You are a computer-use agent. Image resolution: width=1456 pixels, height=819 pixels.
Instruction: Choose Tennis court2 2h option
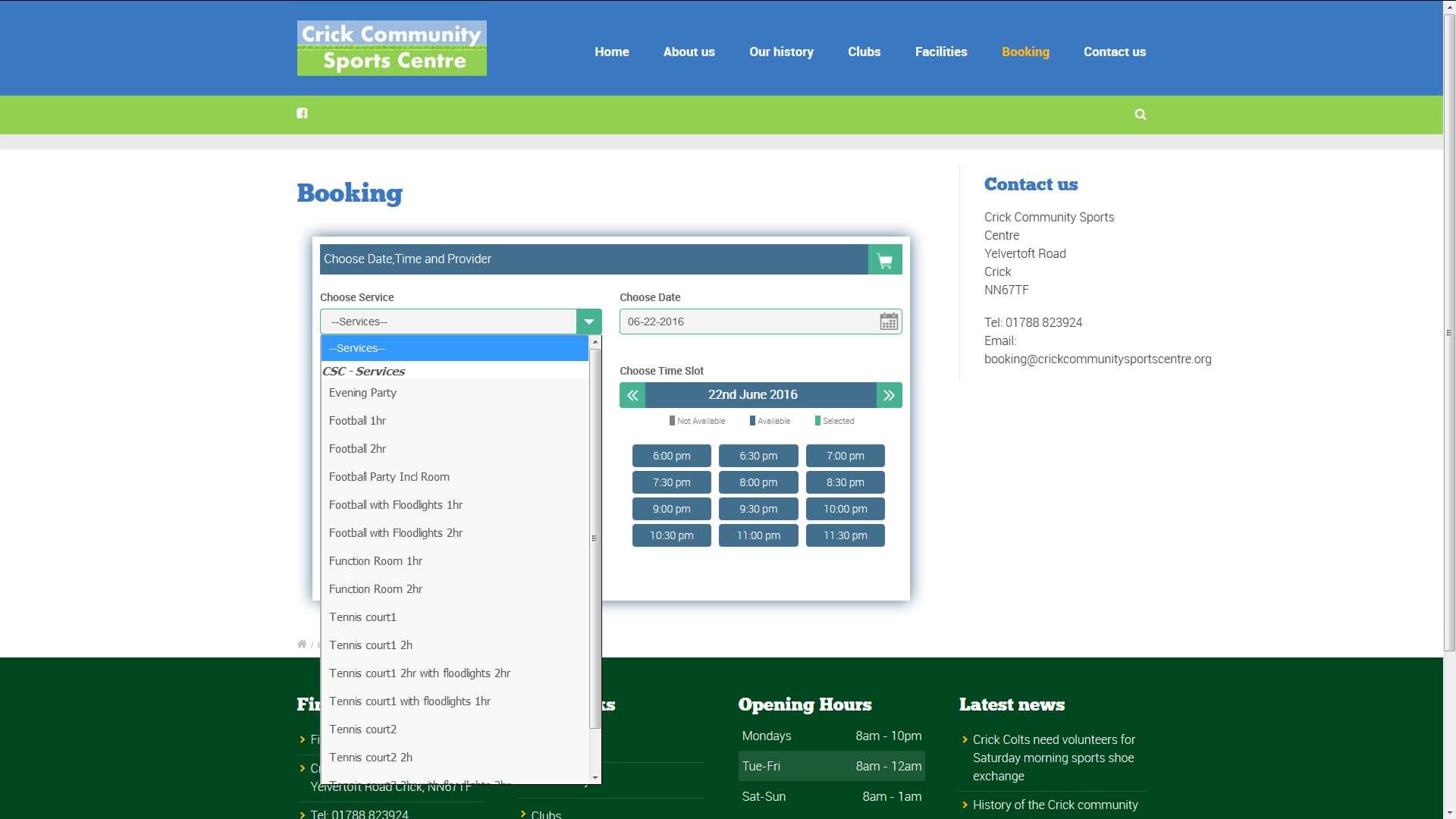(454, 758)
